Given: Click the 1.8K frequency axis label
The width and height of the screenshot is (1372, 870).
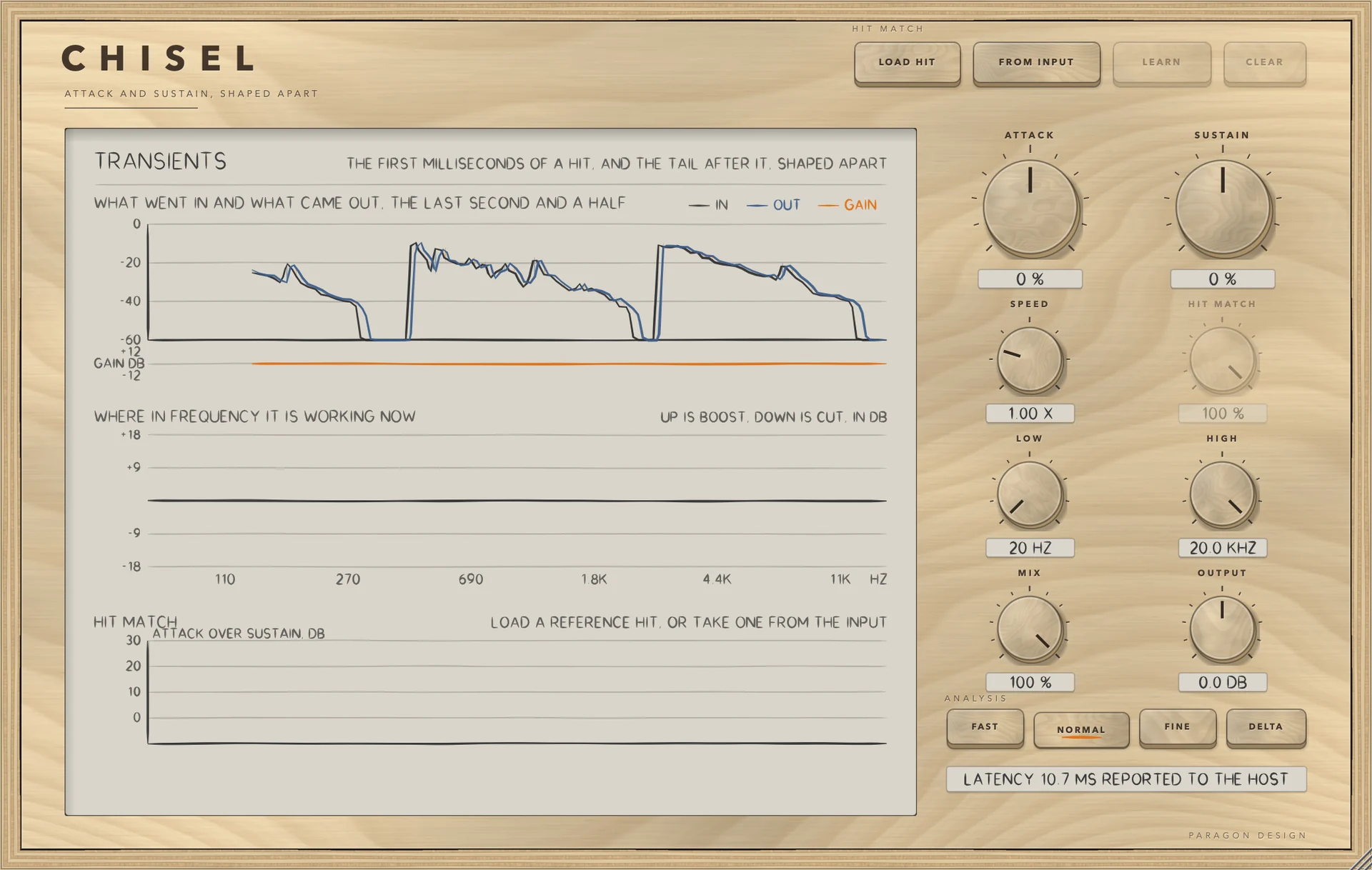Looking at the screenshot, I should 594,579.
